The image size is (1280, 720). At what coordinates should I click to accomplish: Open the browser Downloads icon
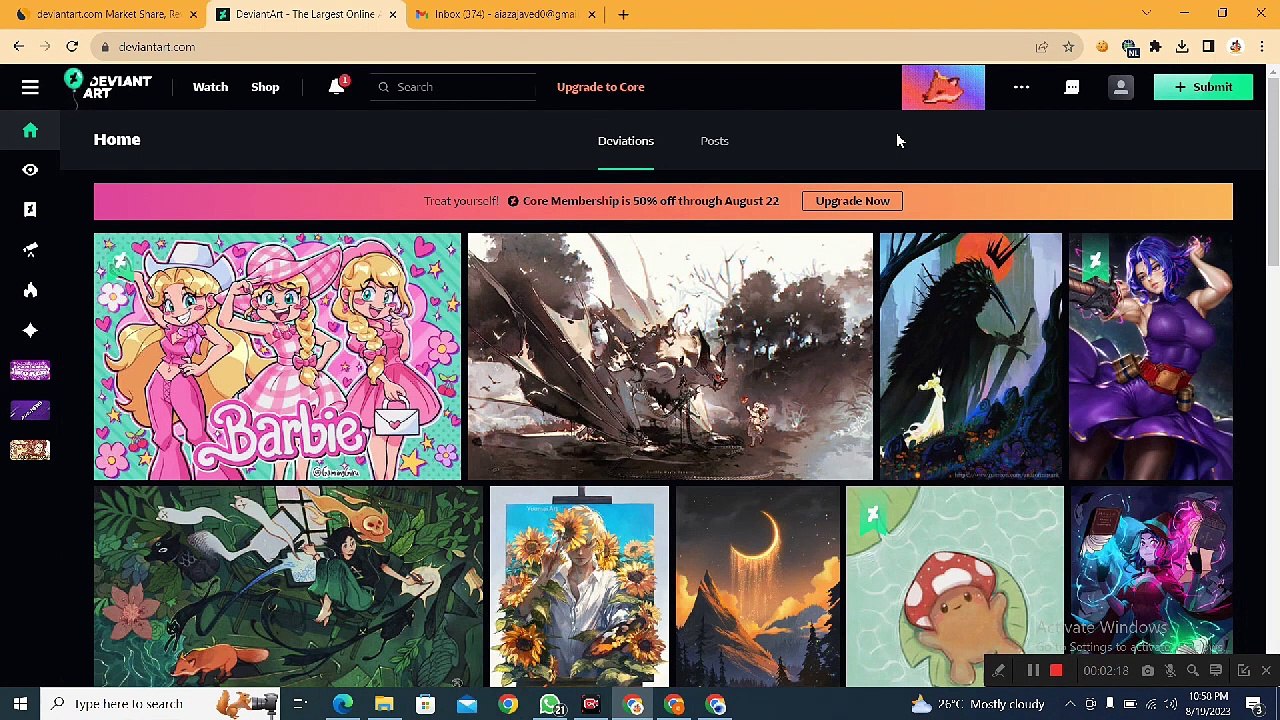coord(1182,46)
